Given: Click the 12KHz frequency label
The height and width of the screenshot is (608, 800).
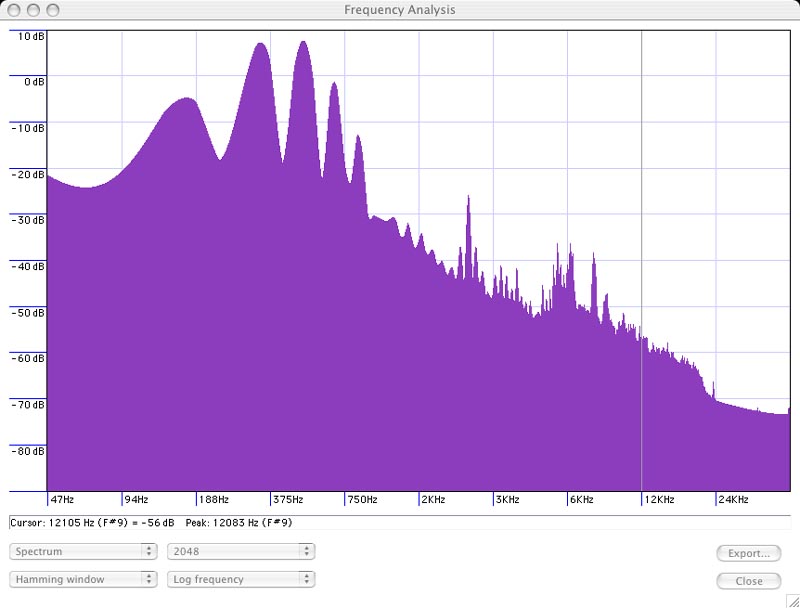Looking at the screenshot, I should point(659,500).
